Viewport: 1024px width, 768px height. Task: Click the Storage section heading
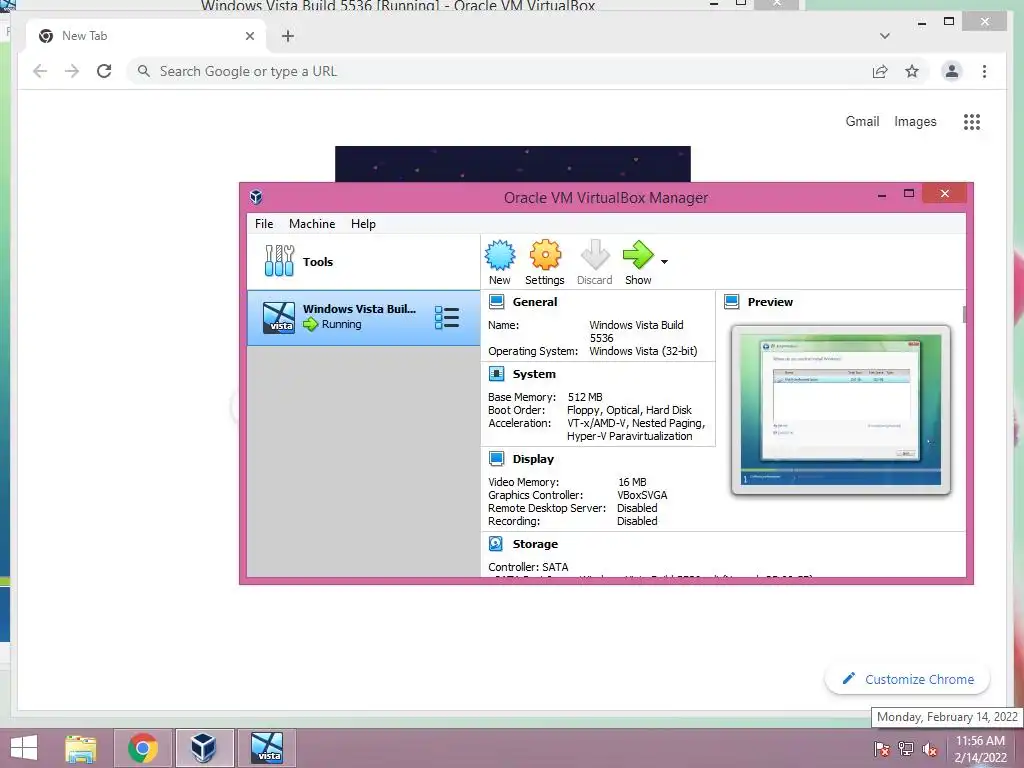click(x=535, y=543)
